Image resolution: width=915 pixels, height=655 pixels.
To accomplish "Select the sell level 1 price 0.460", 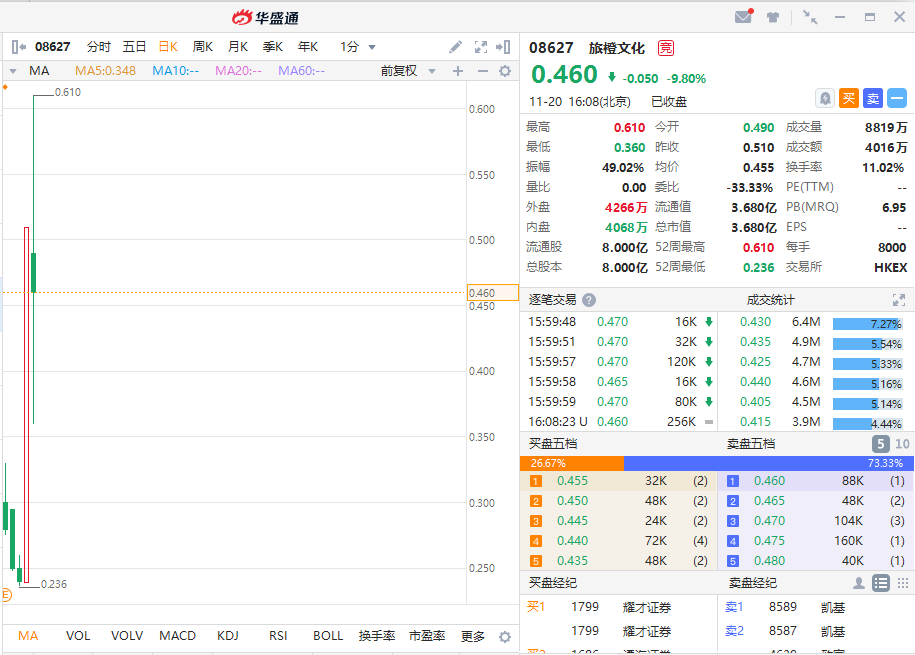I will tap(769, 481).
